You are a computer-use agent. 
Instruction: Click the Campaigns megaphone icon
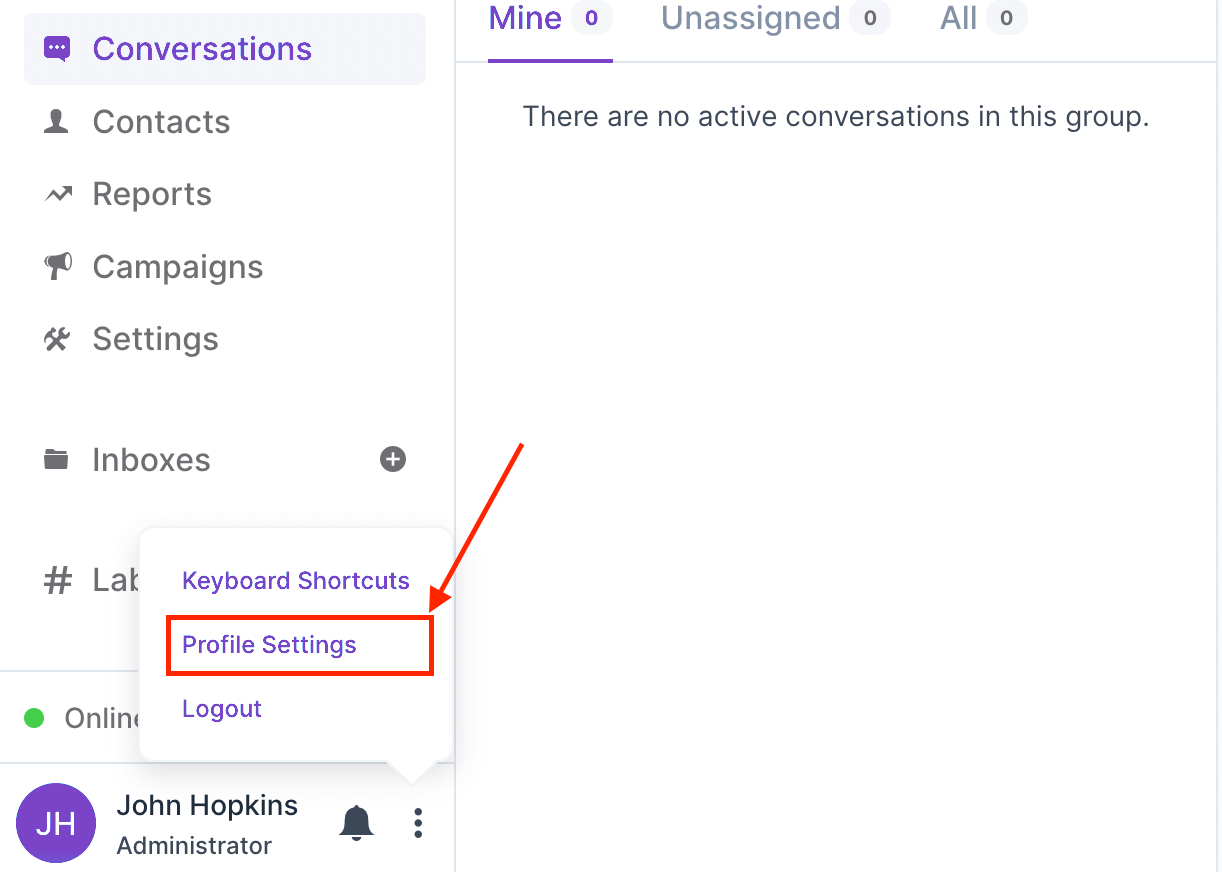tap(57, 267)
